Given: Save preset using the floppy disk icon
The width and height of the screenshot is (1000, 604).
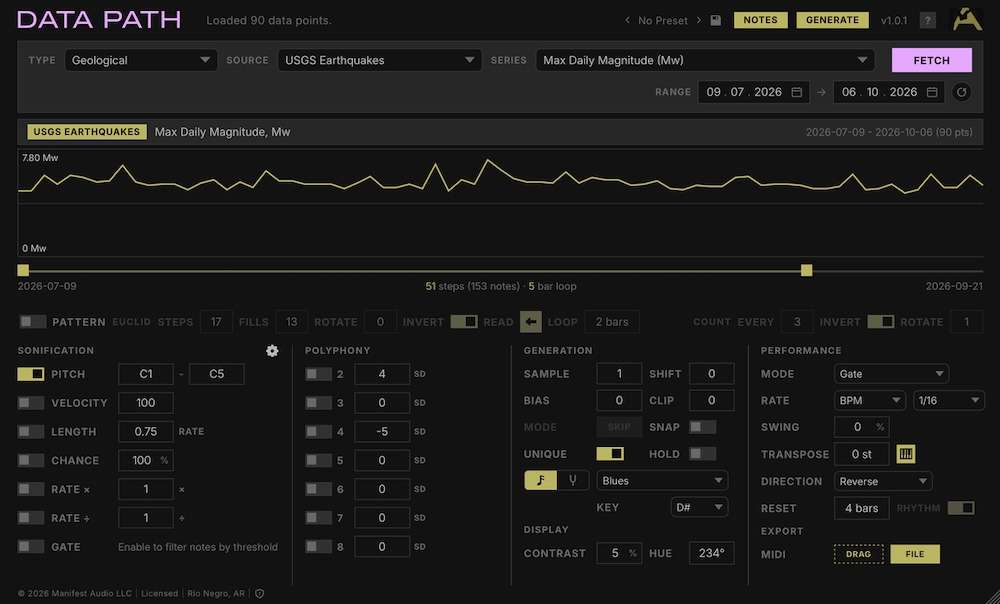Looking at the screenshot, I should [716, 20].
